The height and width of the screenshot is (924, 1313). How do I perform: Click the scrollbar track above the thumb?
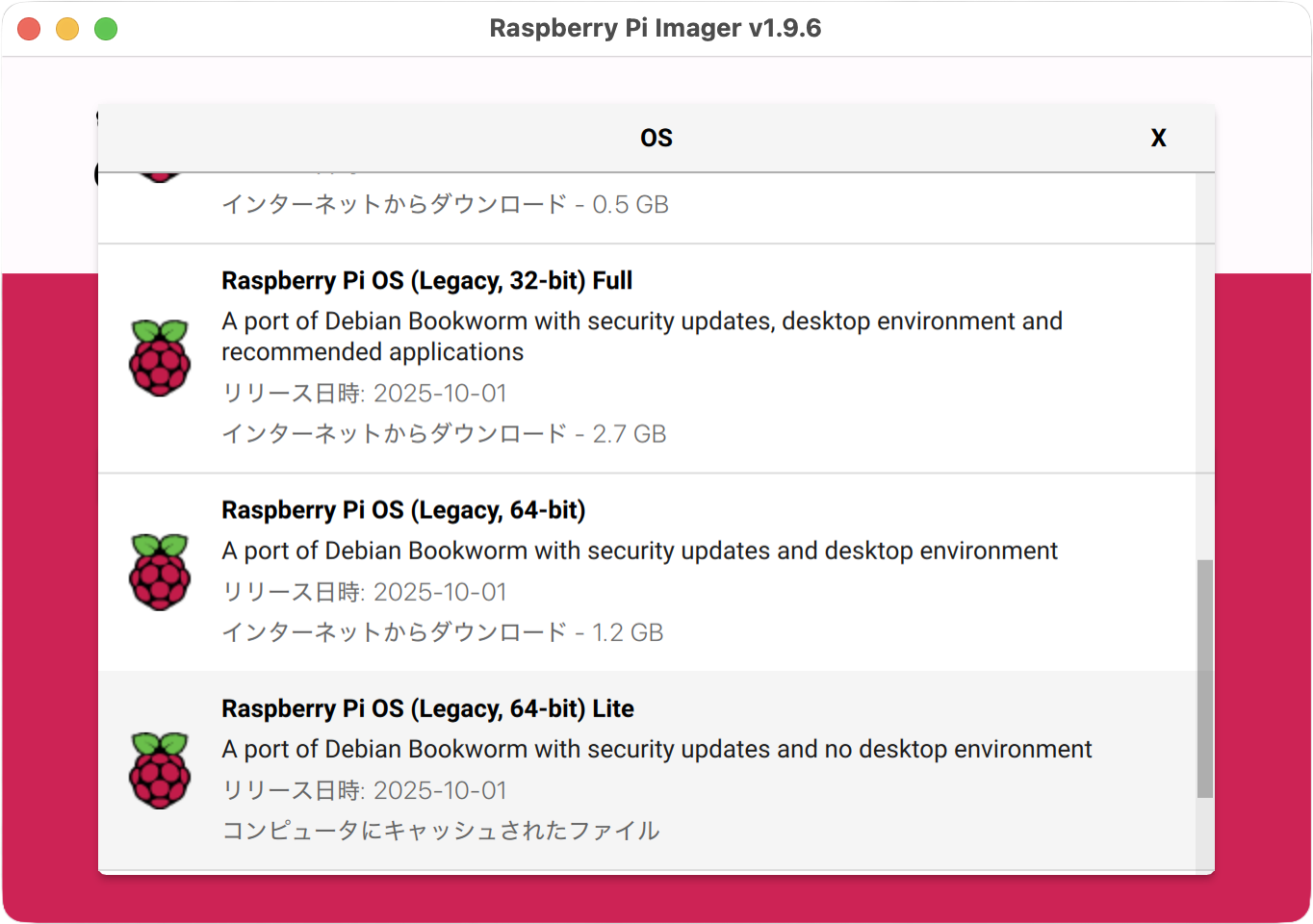point(1204,366)
